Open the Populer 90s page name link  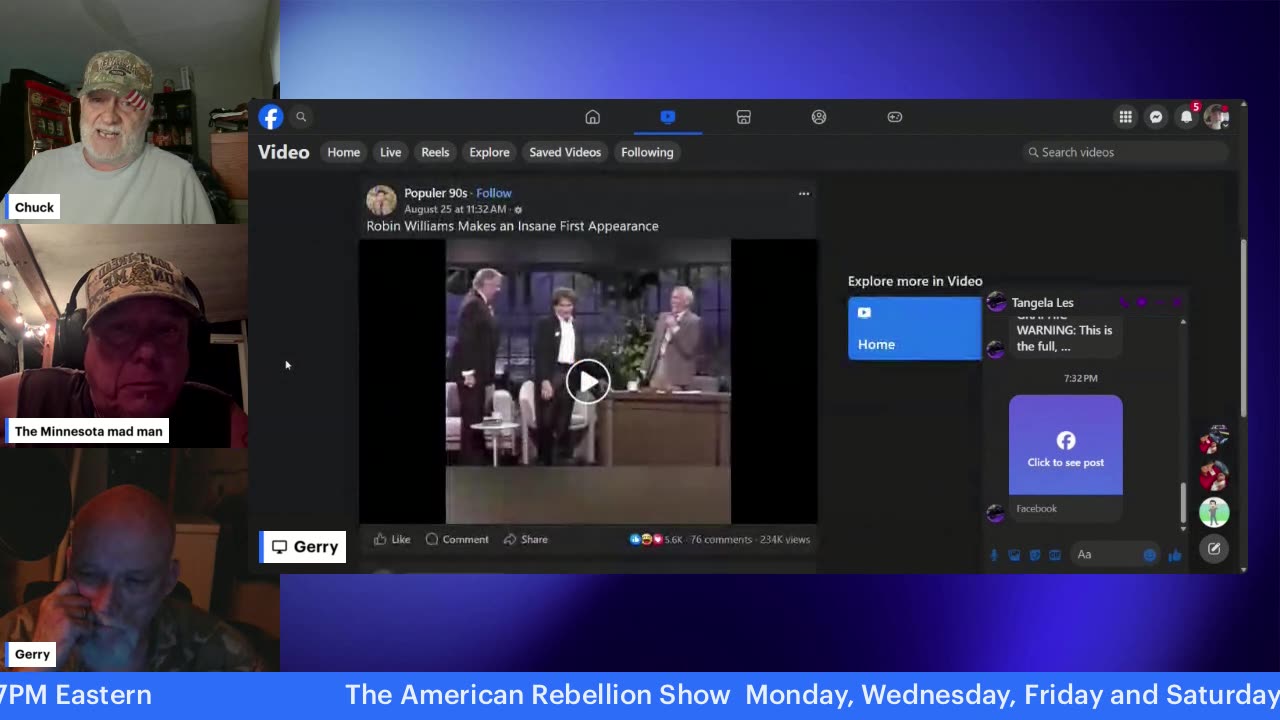coord(435,193)
